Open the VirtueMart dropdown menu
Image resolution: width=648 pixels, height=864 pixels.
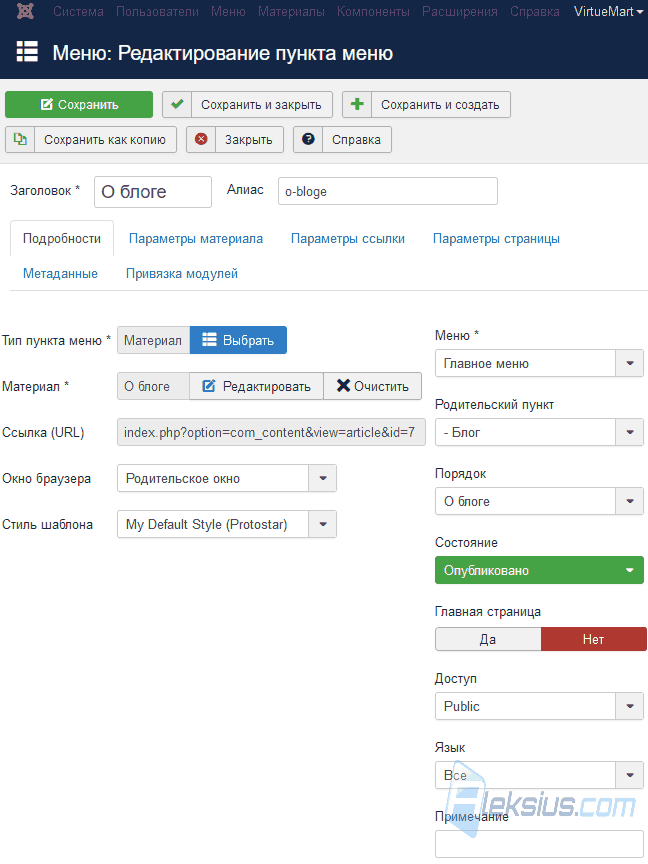[608, 12]
